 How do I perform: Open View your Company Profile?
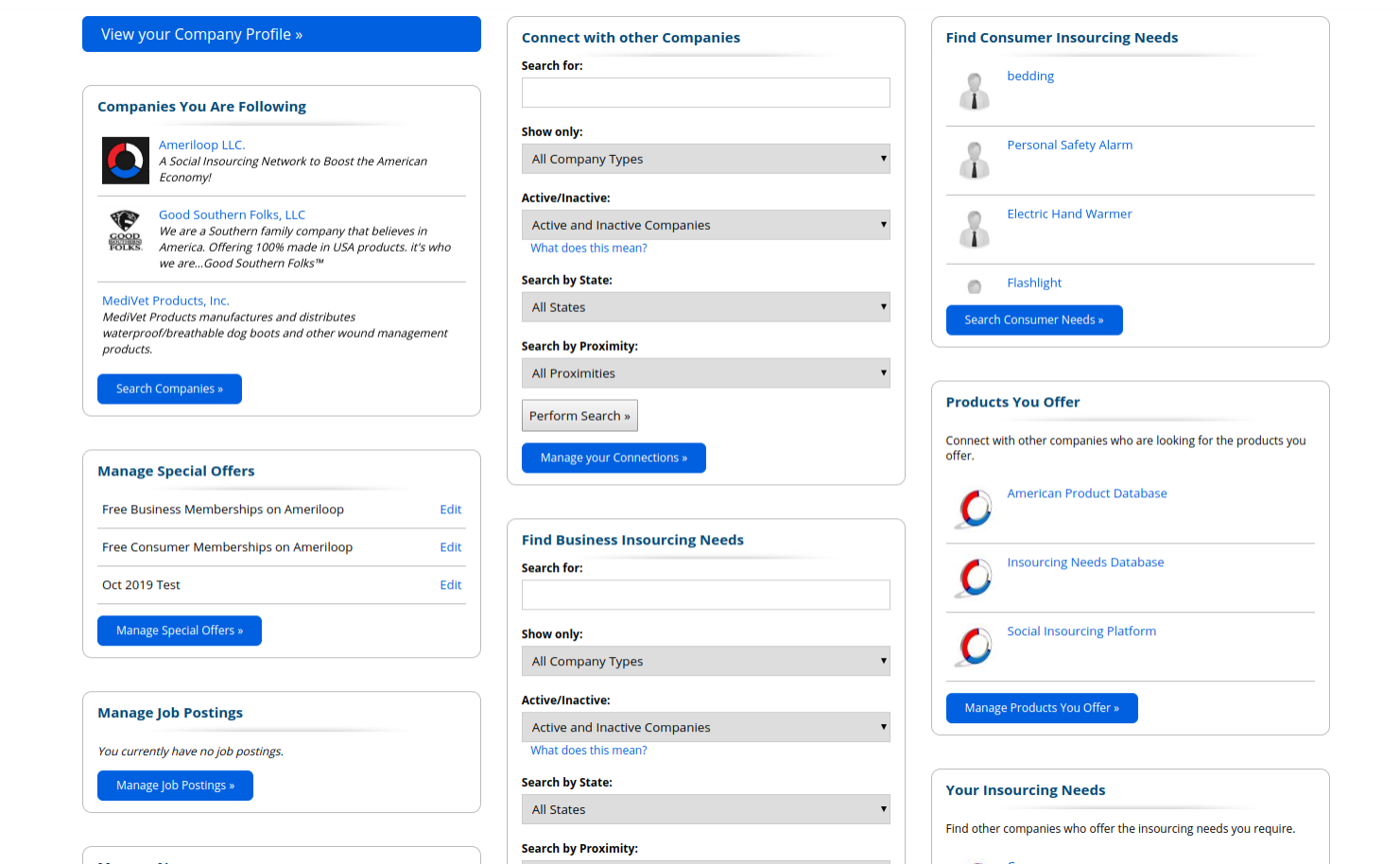coord(282,34)
